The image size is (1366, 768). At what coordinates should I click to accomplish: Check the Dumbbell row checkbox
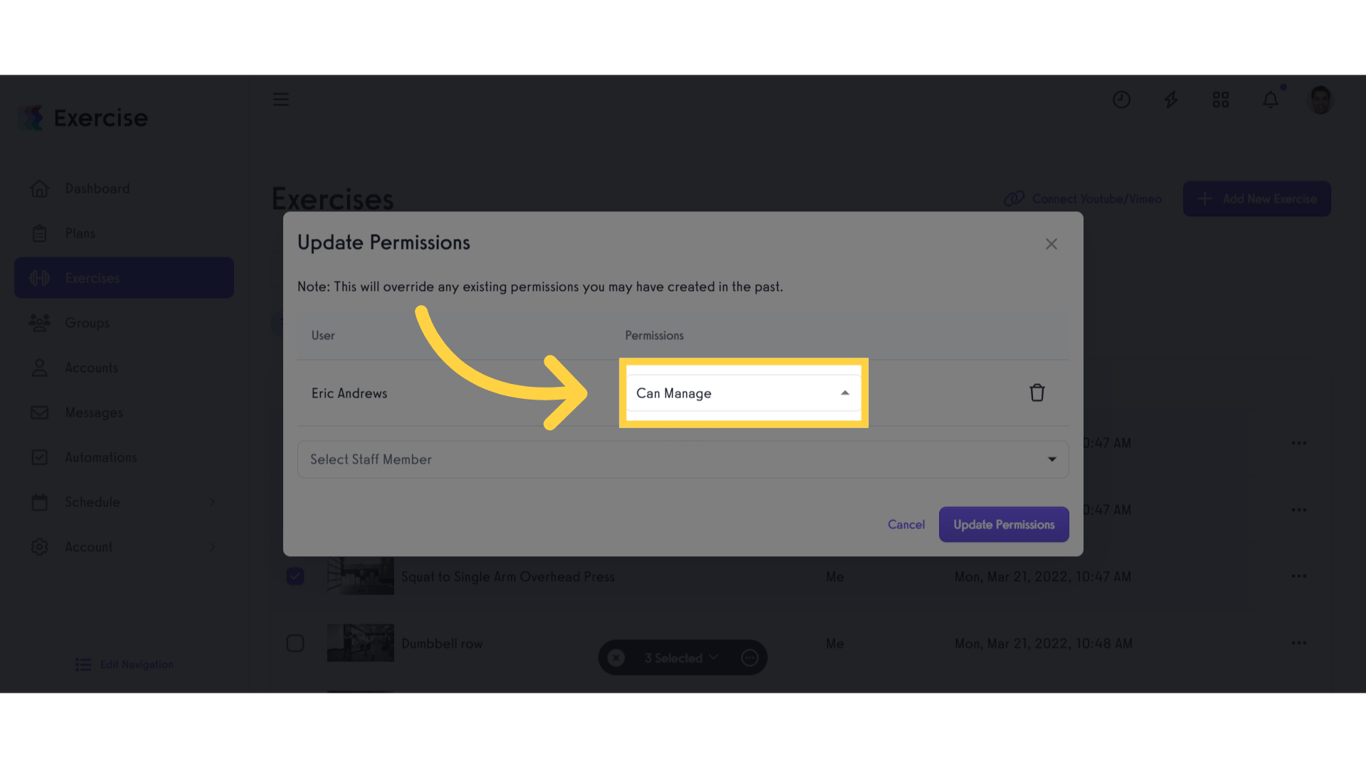tap(295, 643)
